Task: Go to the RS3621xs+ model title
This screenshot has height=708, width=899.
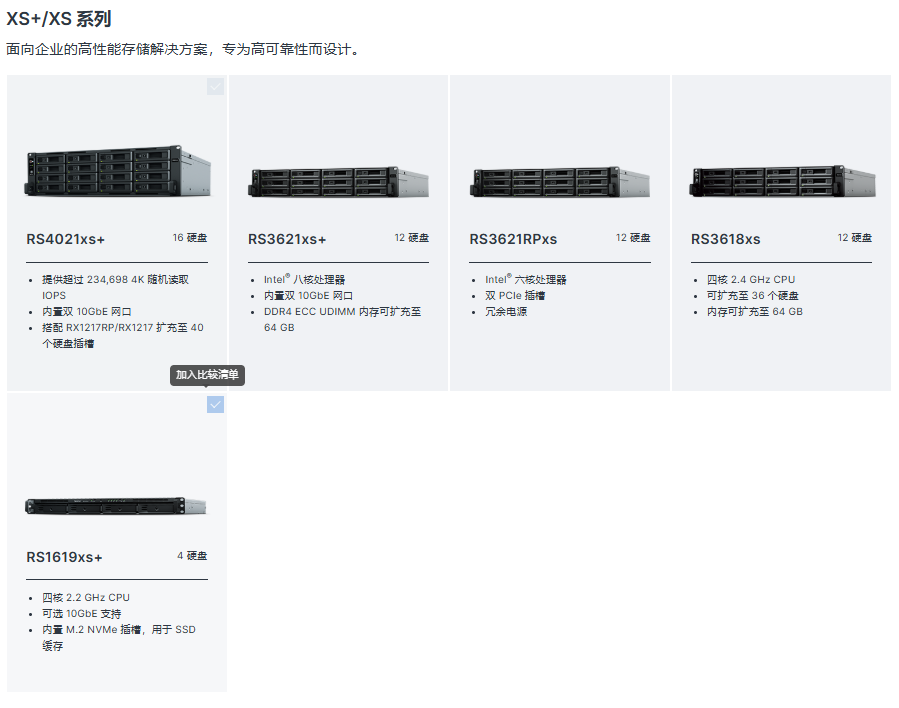Action: click(287, 239)
